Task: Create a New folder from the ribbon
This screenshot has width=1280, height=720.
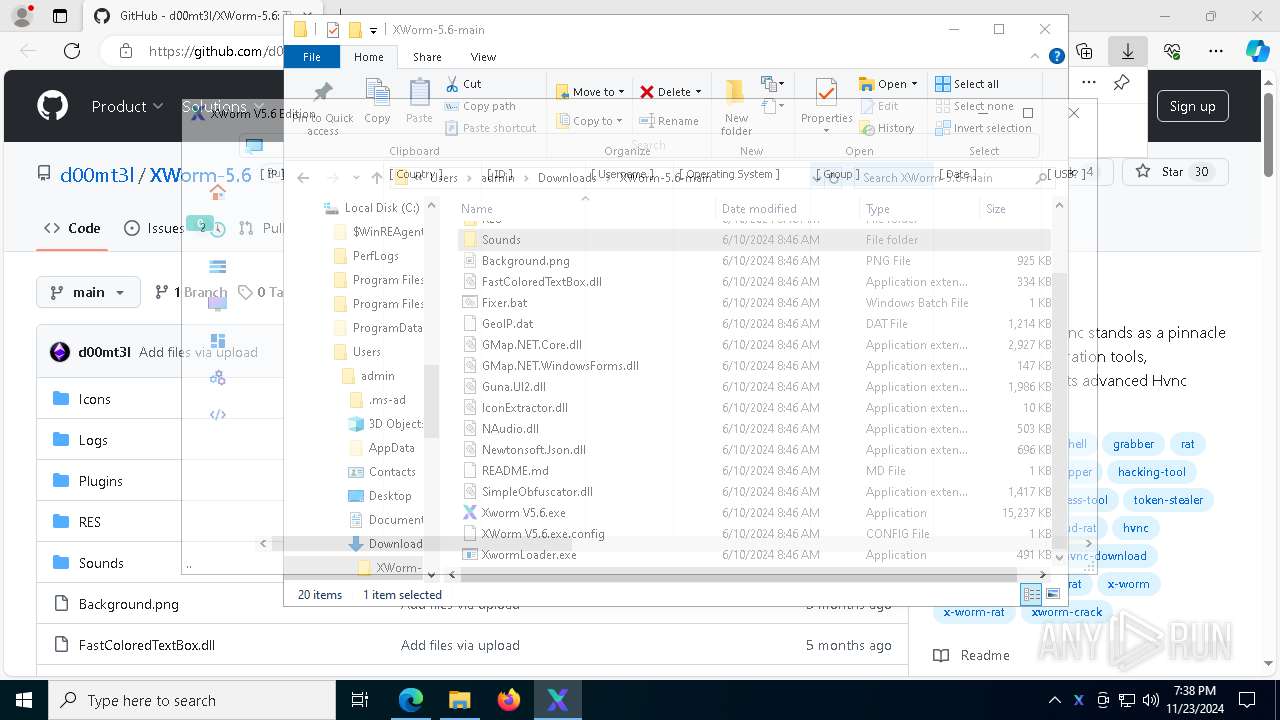Action: coord(736,106)
